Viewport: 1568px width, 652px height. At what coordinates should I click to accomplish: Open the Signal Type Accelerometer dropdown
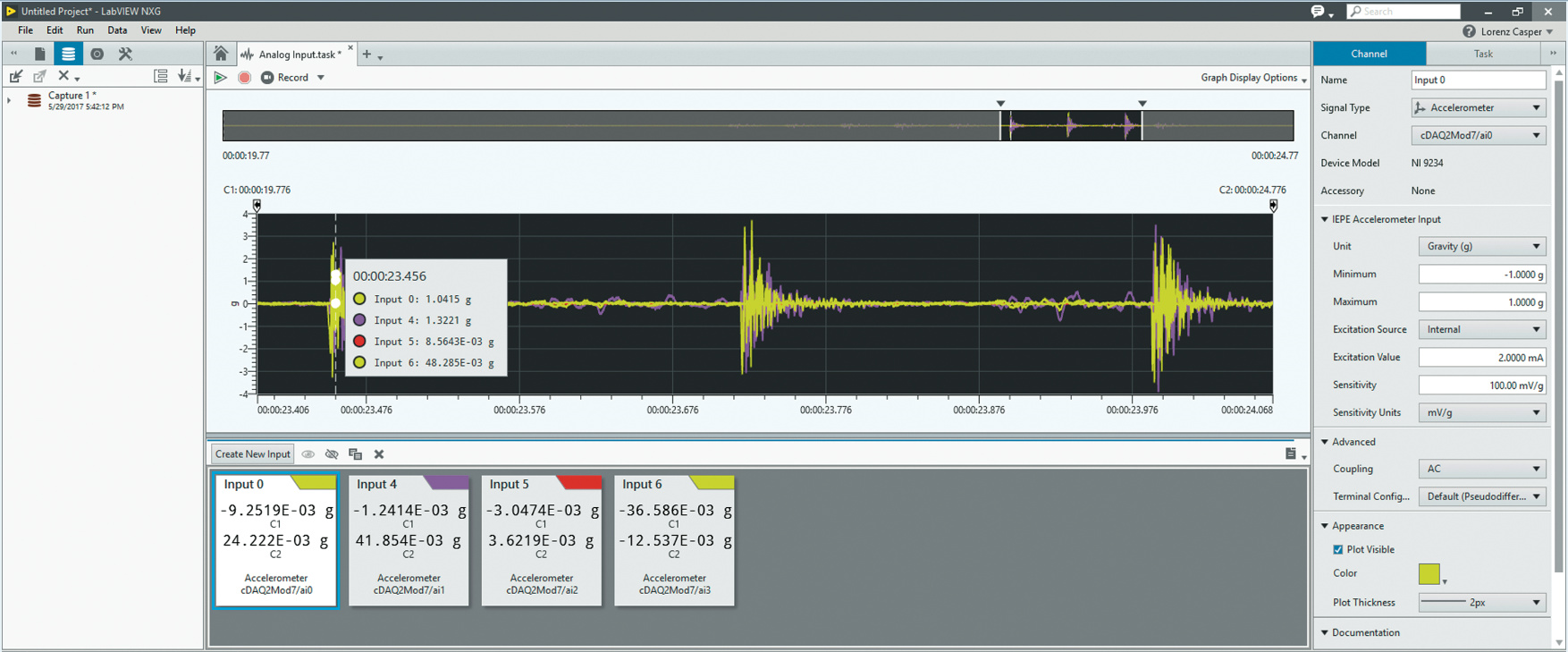click(1478, 108)
